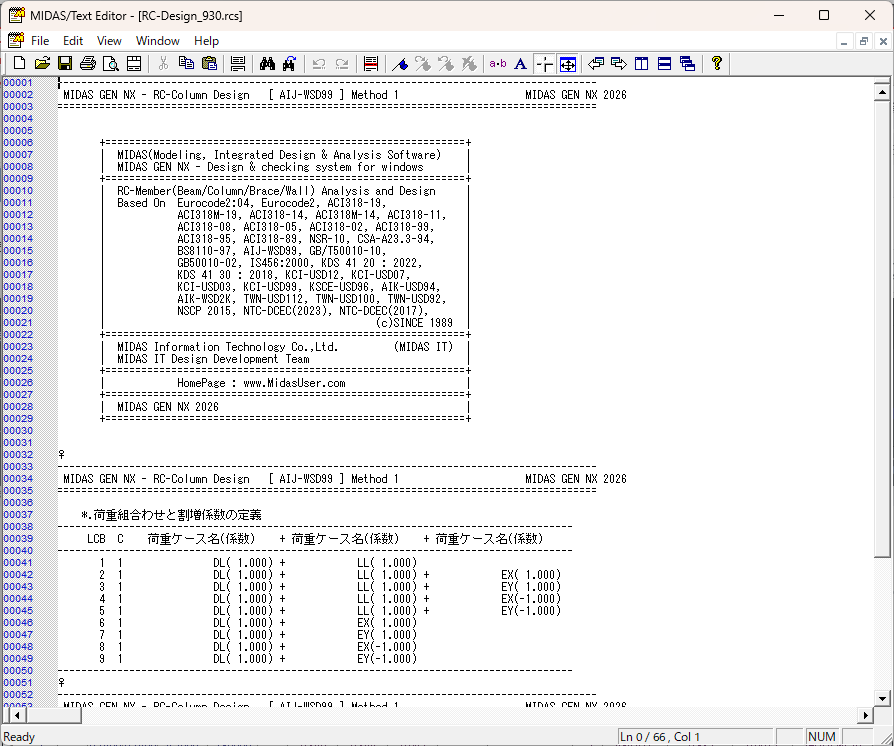The width and height of the screenshot is (894, 746).
Task: Click vertical scrollbar down arrow
Action: [882, 698]
